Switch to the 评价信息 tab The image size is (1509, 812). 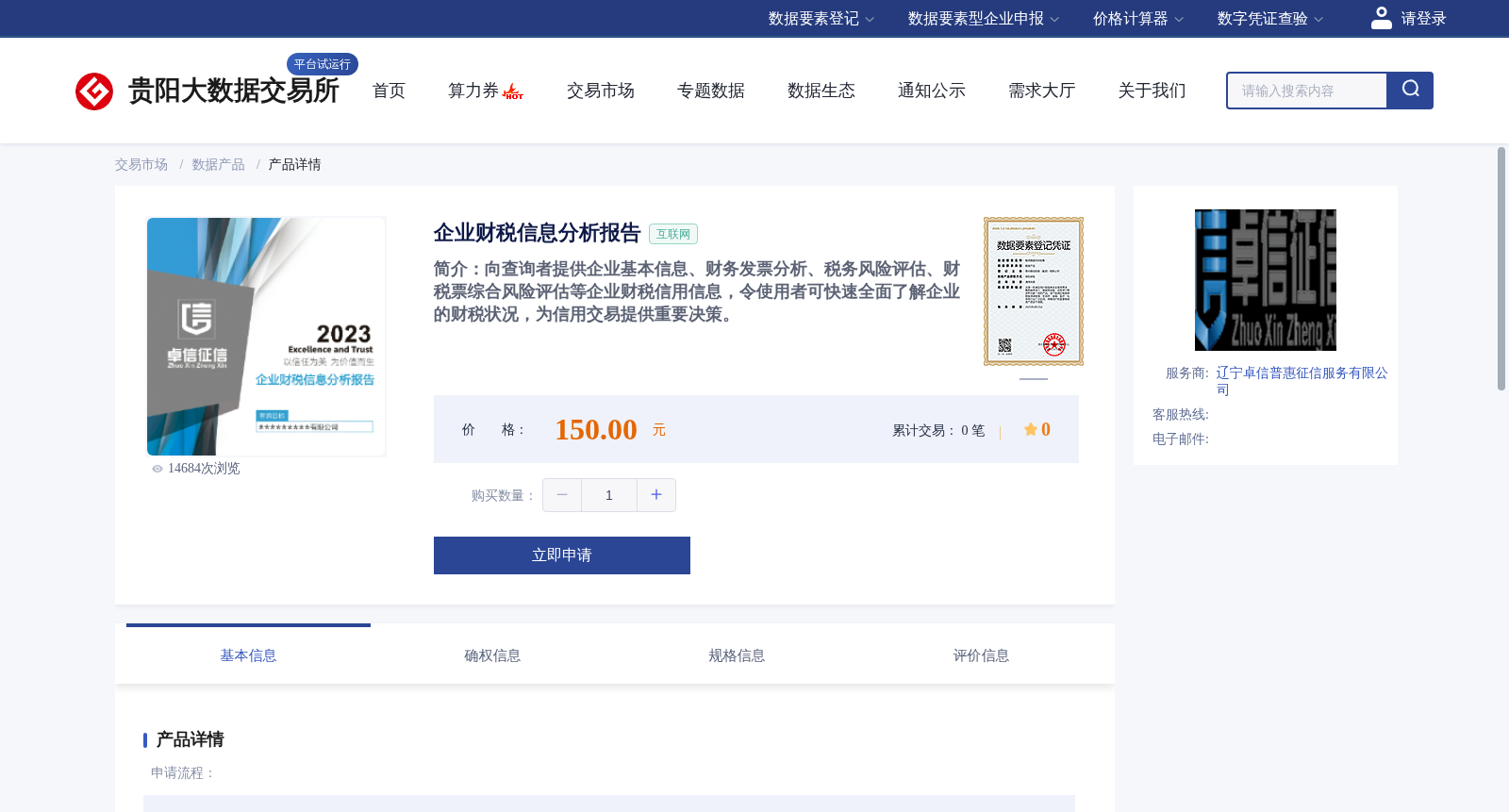(x=981, y=655)
